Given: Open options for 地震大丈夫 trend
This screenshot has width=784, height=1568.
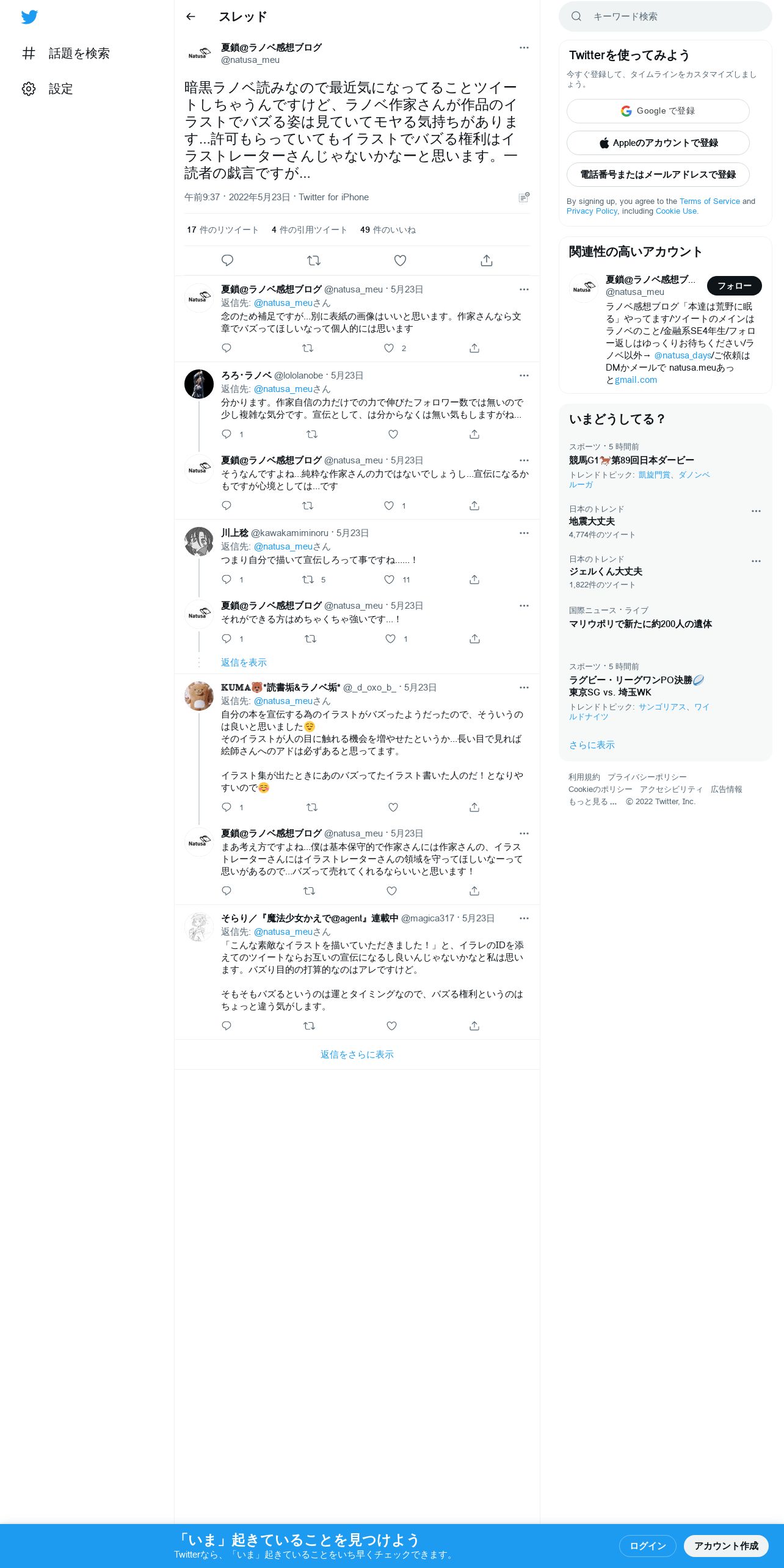Looking at the screenshot, I should click(756, 511).
